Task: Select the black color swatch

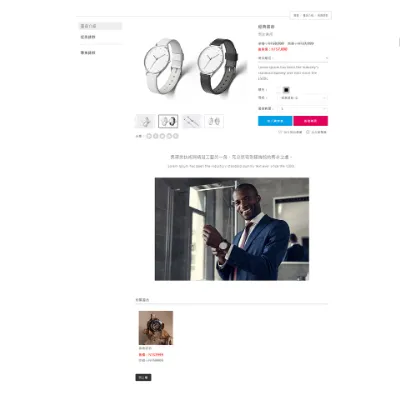Action: click(x=286, y=90)
